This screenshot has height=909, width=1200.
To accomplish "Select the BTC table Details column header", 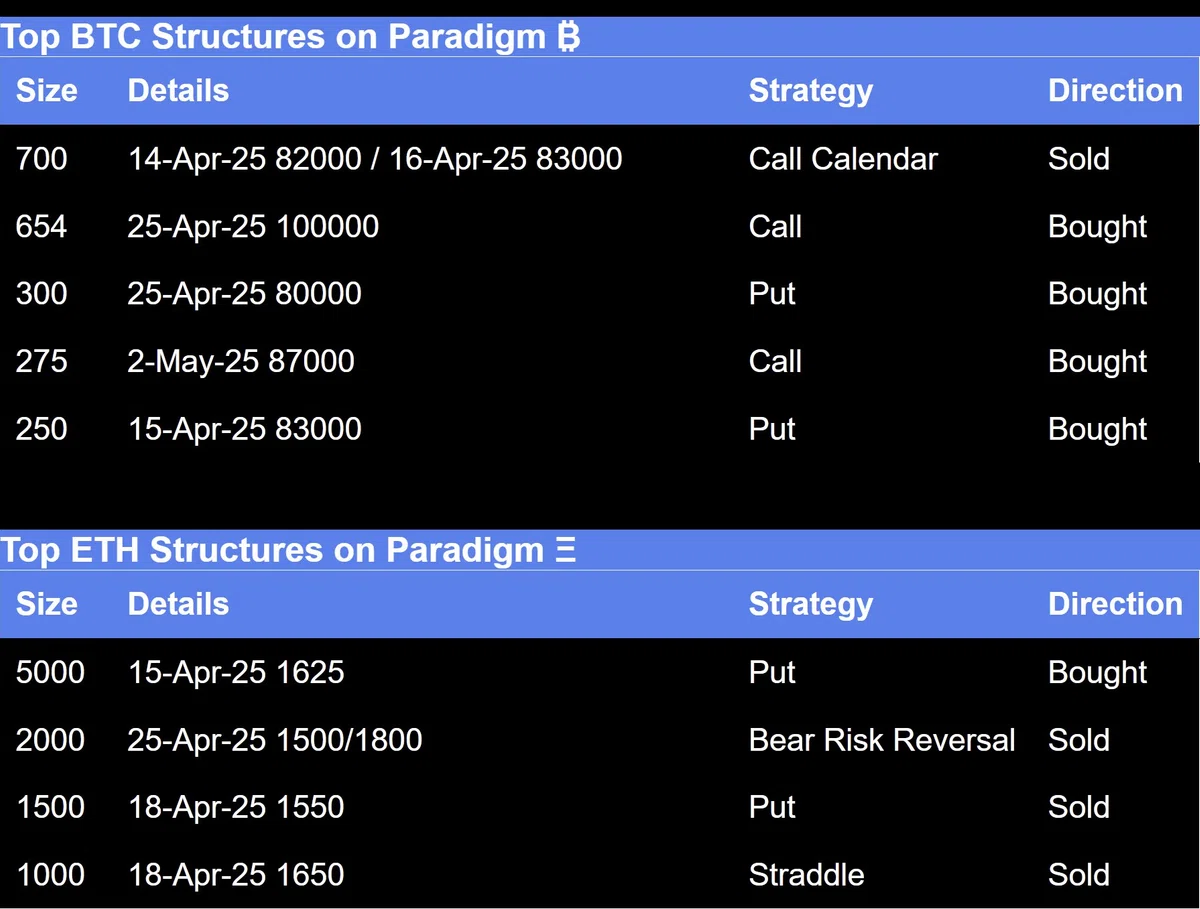I will 179,91.
